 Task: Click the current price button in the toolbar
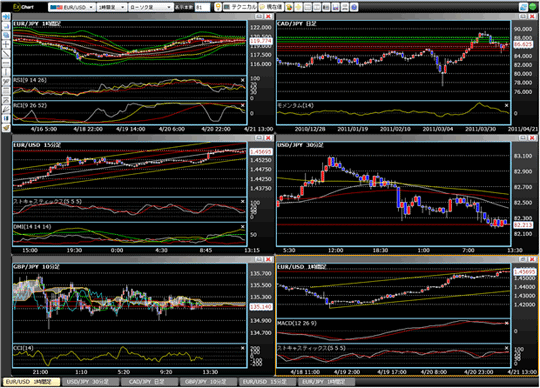pyautogui.click(x=271, y=7)
